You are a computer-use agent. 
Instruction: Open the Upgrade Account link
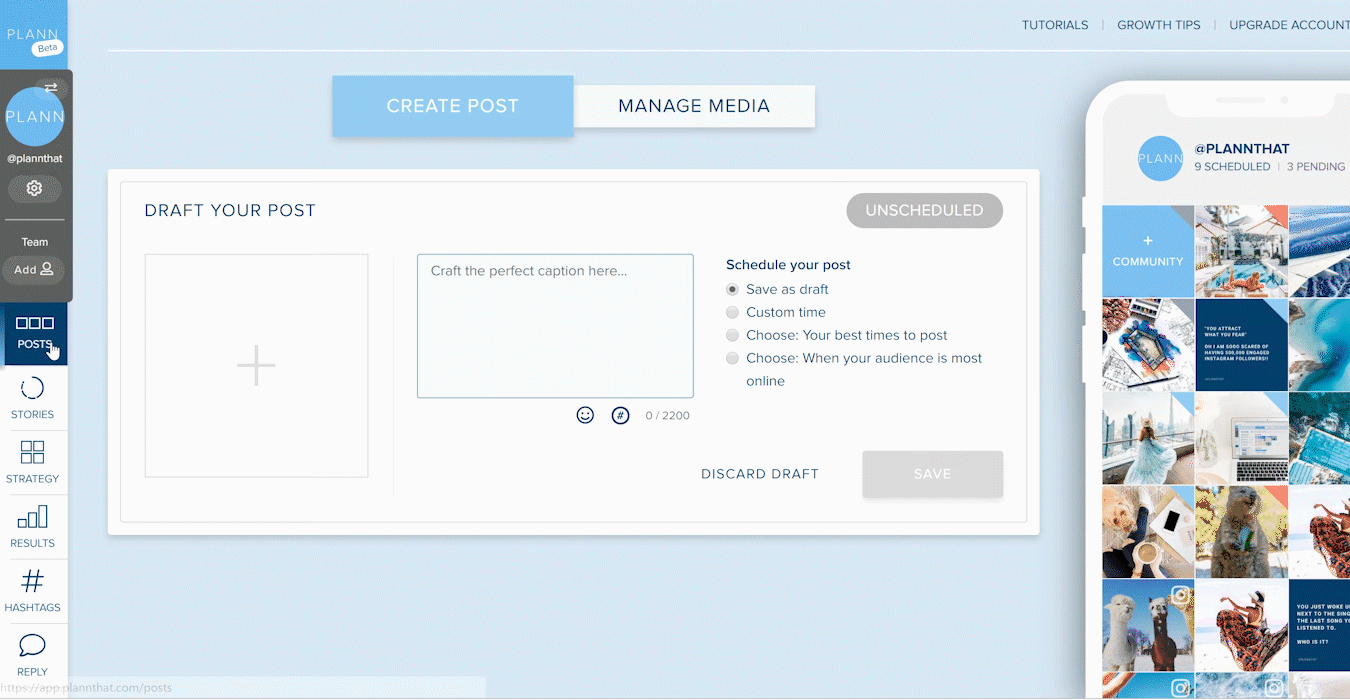pyautogui.click(x=1289, y=25)
